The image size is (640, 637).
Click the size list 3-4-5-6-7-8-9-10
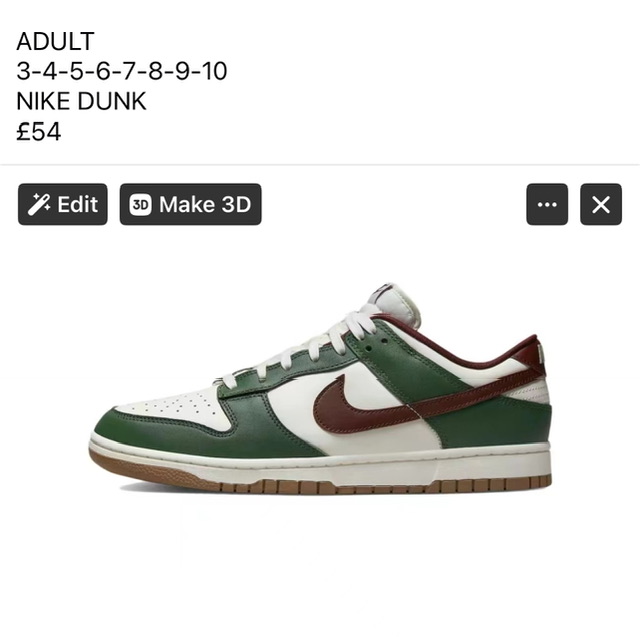[x=122, y=71]
